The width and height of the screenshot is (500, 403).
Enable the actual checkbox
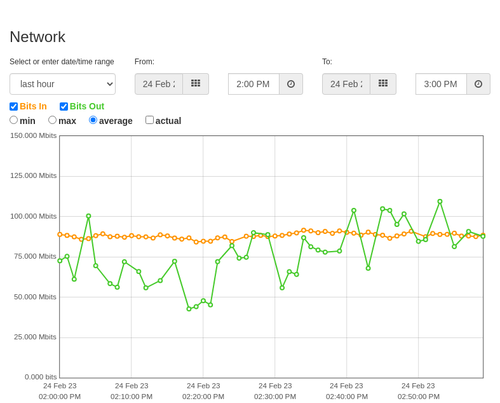point(150,120)
